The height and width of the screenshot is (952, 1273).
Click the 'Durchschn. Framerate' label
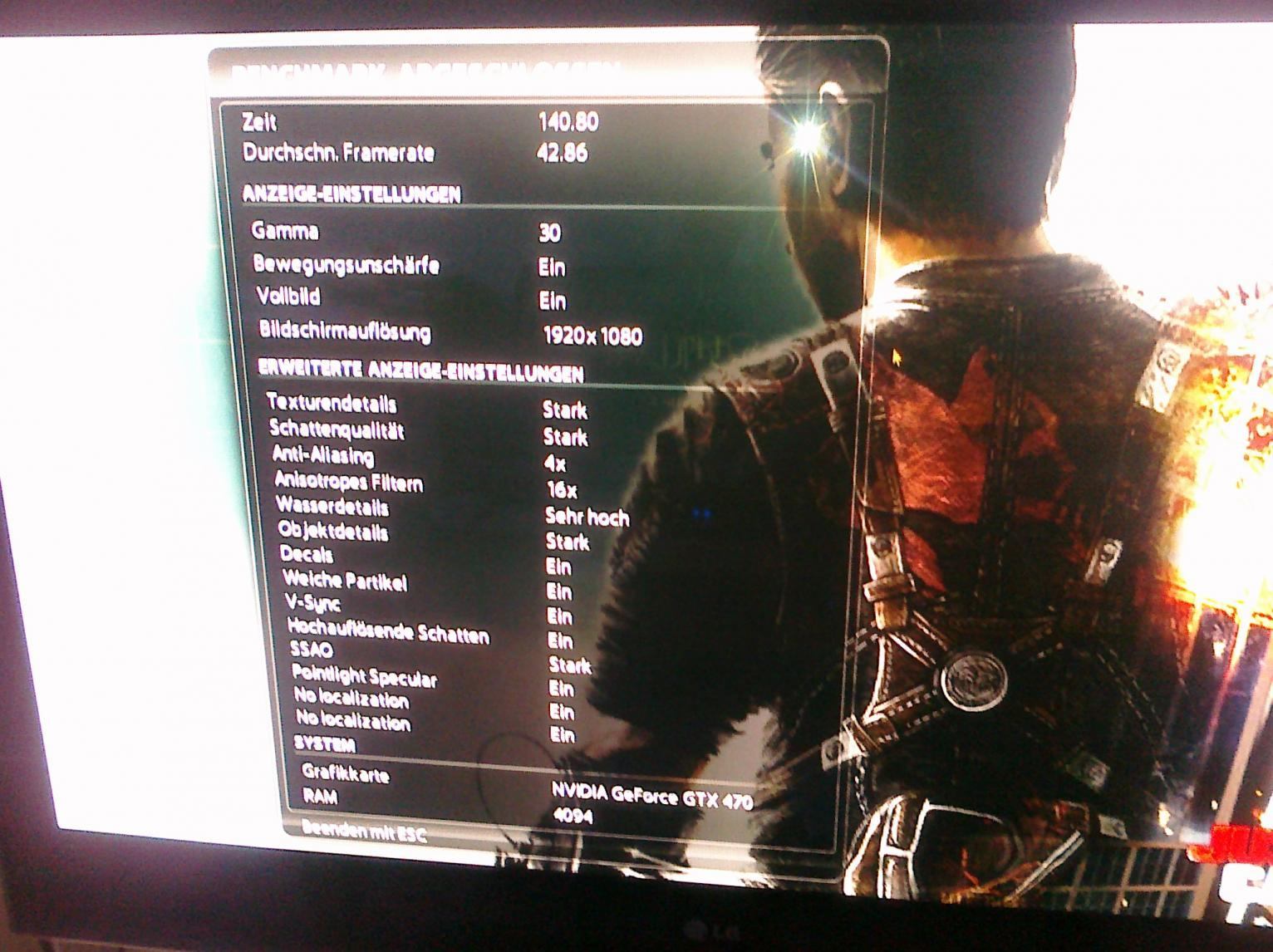pos(338,153)
